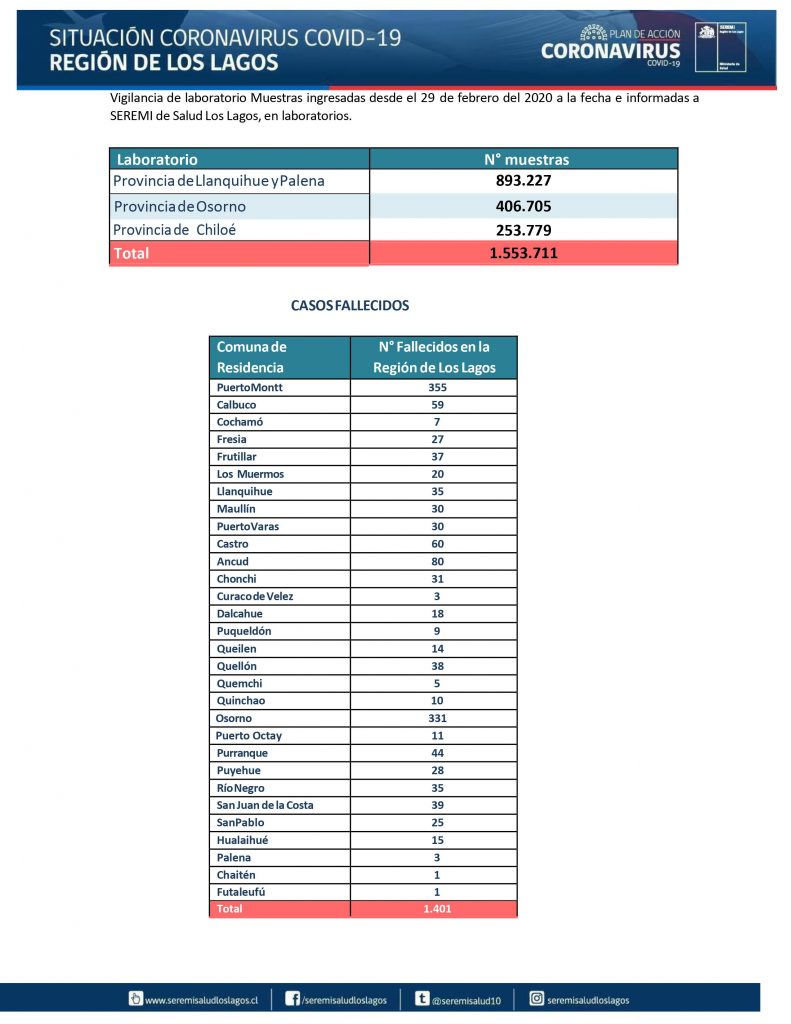791x1024 pixels.
Task: Click the N° muestras column header
Action: click(524, 159)
